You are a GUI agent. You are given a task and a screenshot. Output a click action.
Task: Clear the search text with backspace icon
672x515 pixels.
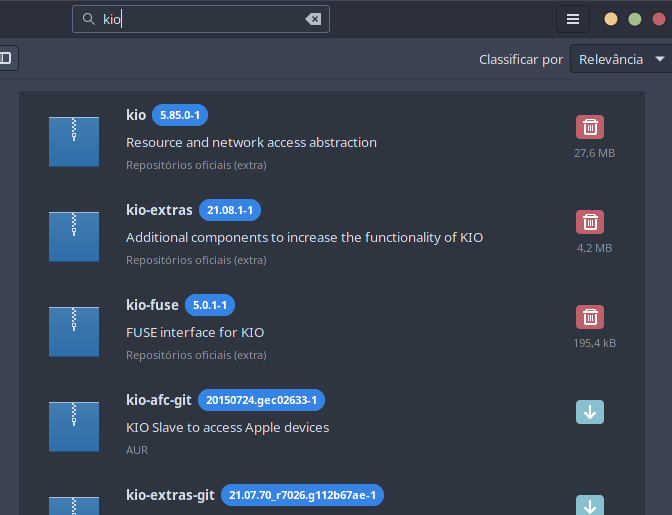pyautogui.click(x=313, y=19)
